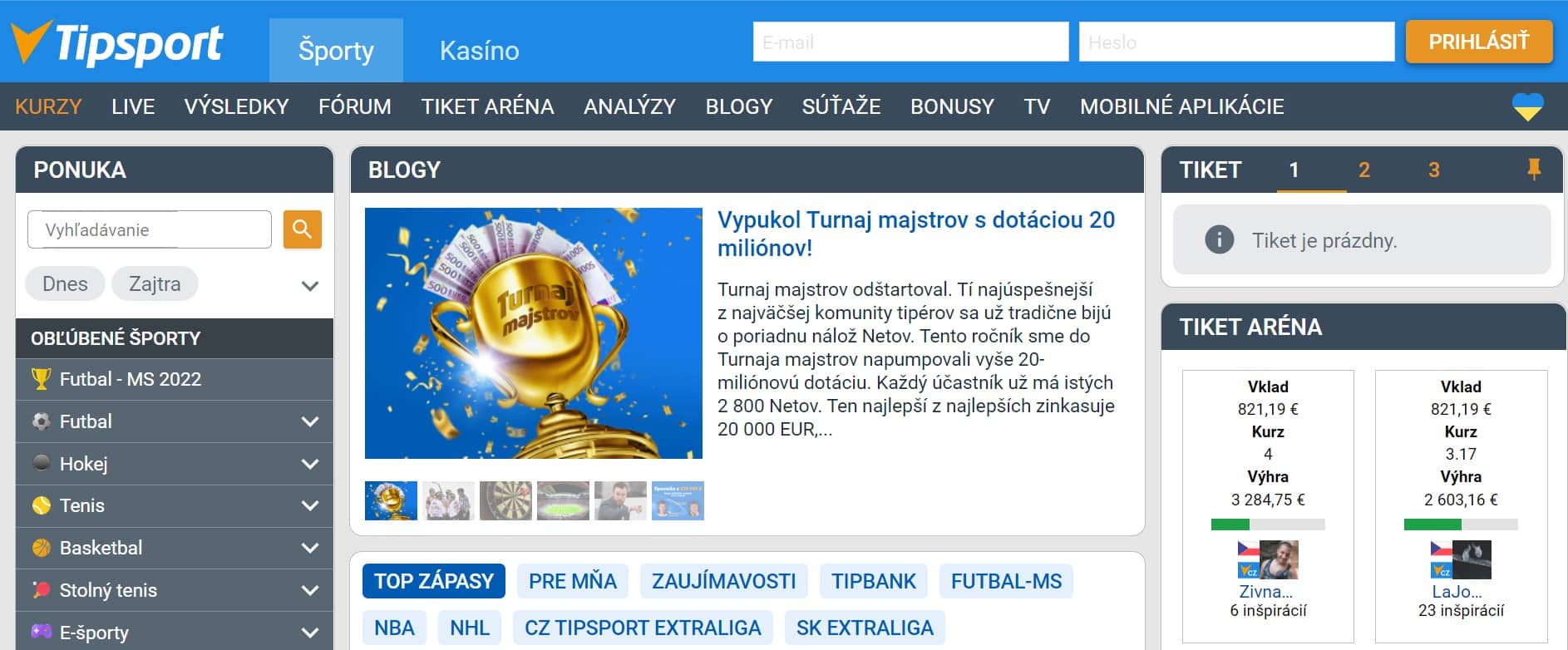Expand the Futbal sport category

pyautogui.click(x=310, y=421)
